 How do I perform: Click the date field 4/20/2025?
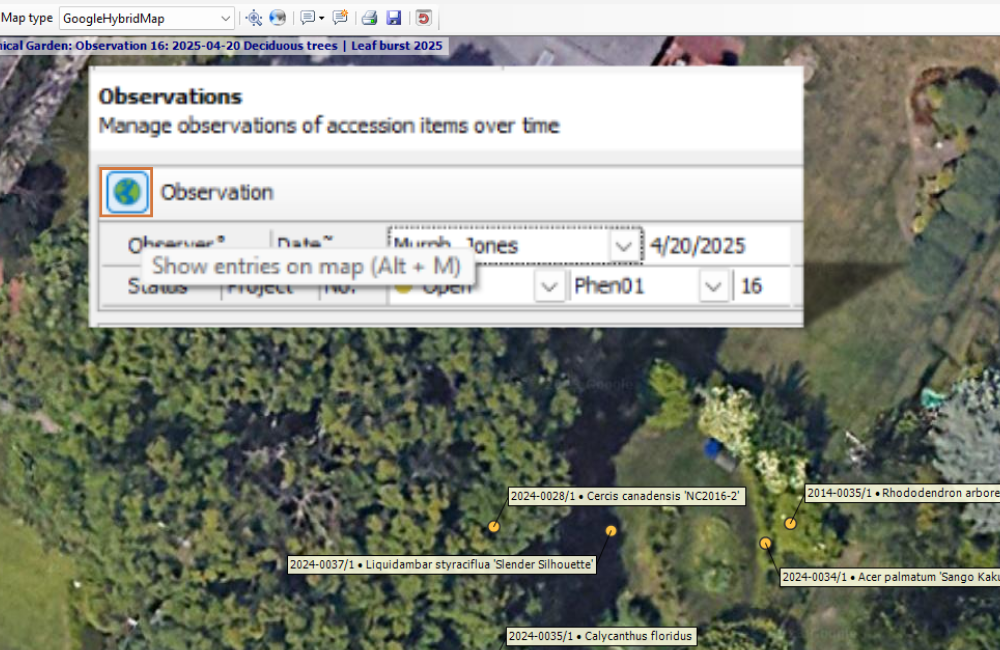click(718, 246)
